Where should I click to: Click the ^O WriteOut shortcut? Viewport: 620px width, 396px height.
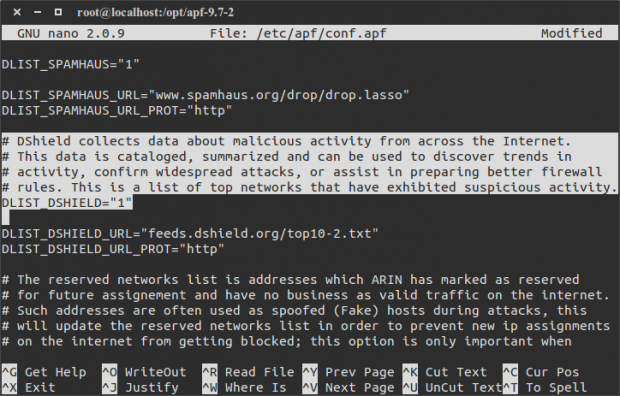(x=144, y=372)
